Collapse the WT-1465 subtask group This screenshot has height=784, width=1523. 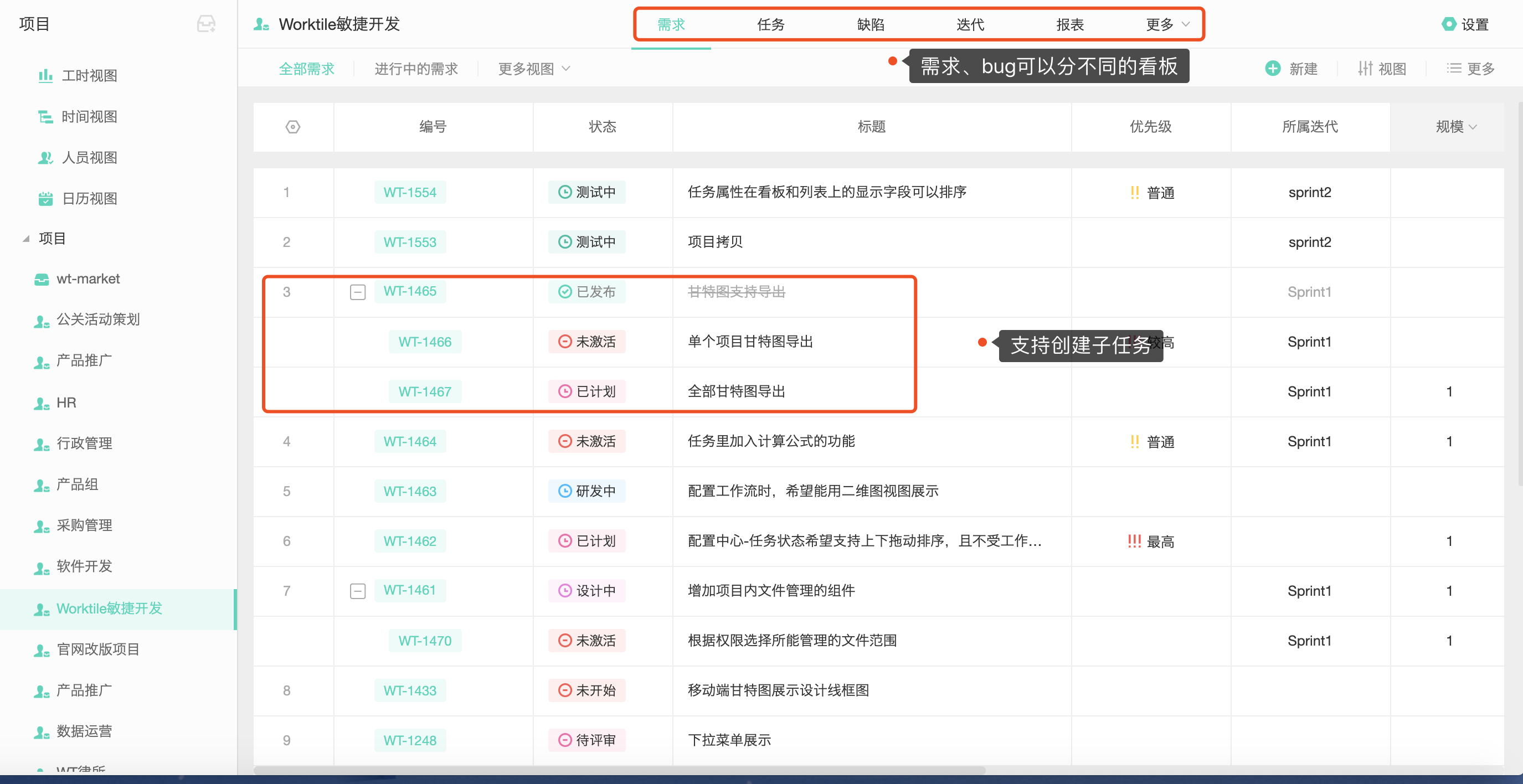[x=358, y=291]
